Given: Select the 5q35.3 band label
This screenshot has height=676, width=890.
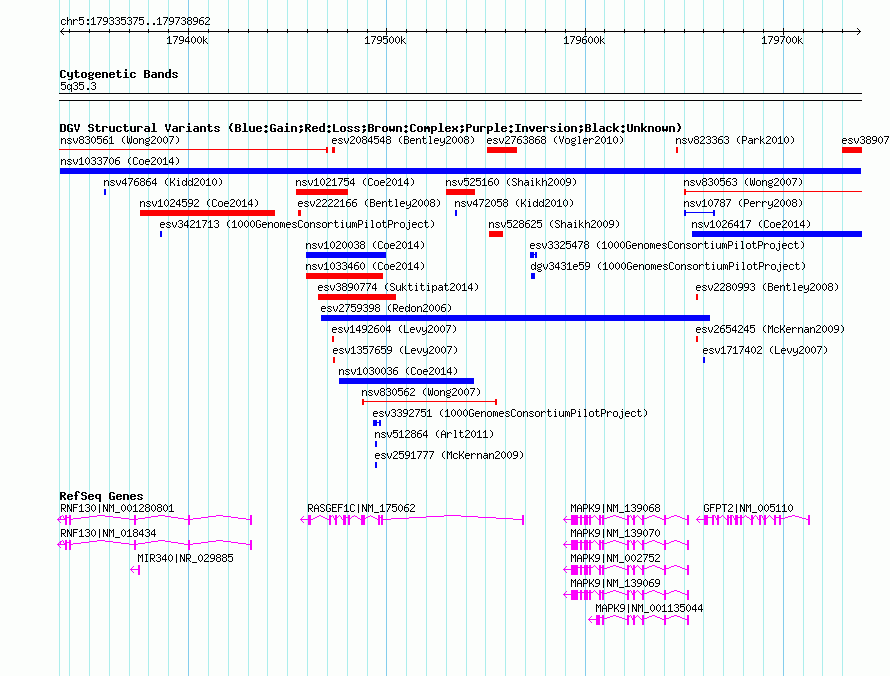Looking at the screenshot, I should tap(78, 86).
